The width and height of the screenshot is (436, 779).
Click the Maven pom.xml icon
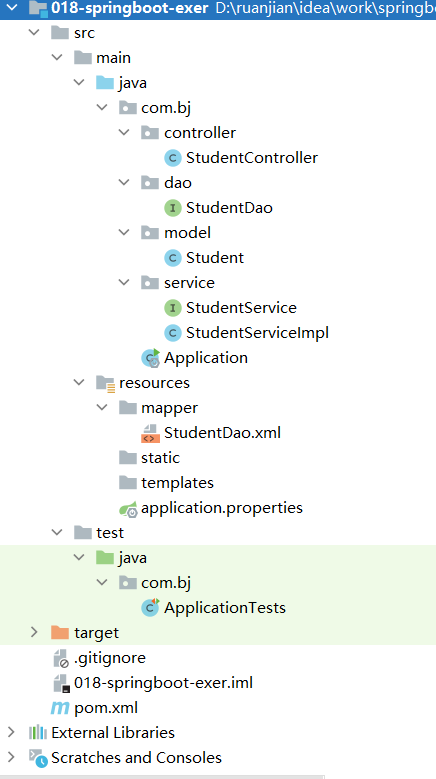(60, 708)
